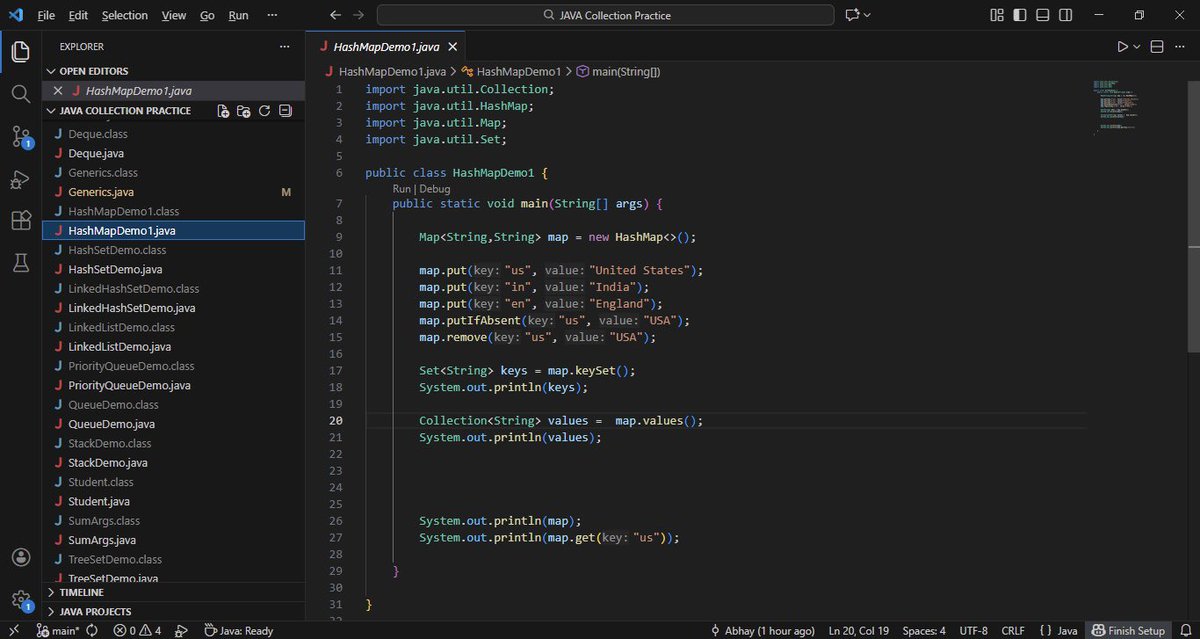The image size is (1200, 639).
Task: Click Ln 20, Col 19 status item
Action: (x=859, y=631)
